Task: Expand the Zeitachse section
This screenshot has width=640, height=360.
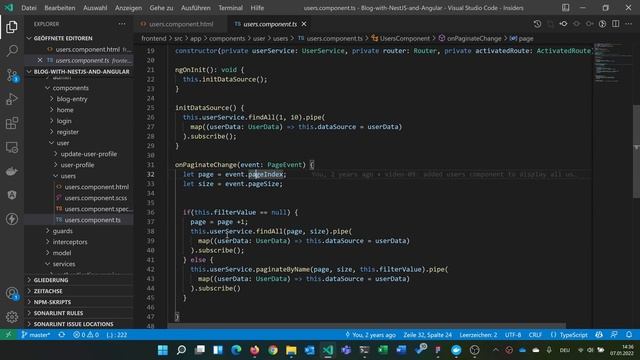Action: pos(80,291)
